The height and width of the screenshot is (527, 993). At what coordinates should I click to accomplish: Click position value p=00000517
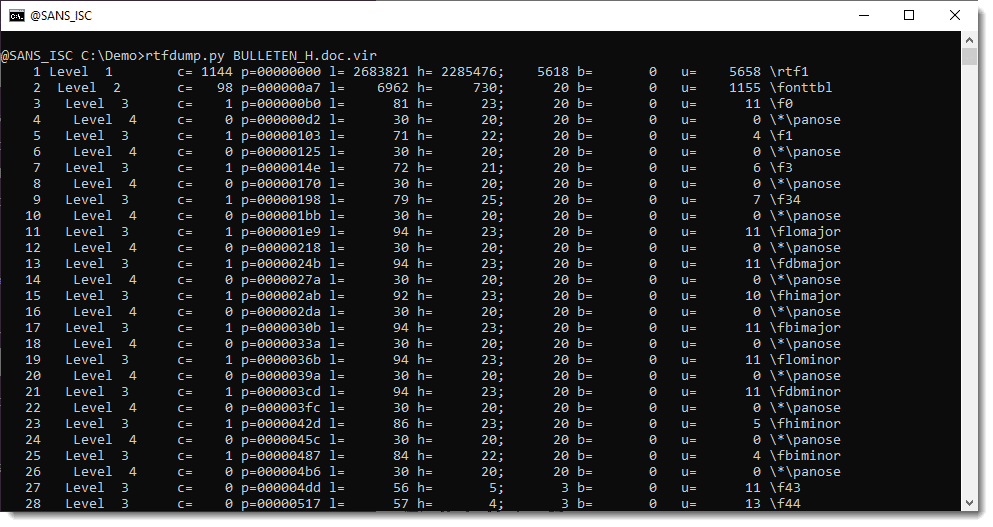281,504
